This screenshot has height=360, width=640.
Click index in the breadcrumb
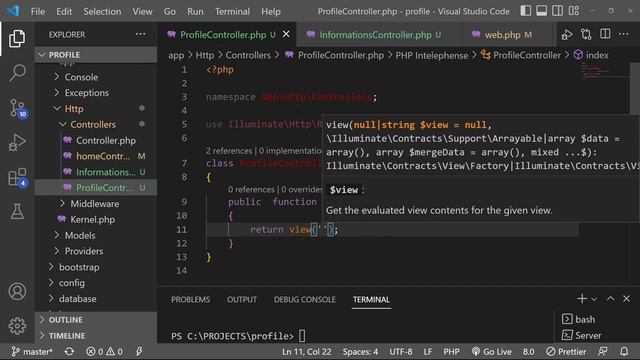pyautogui.click(x=597, y=55)
